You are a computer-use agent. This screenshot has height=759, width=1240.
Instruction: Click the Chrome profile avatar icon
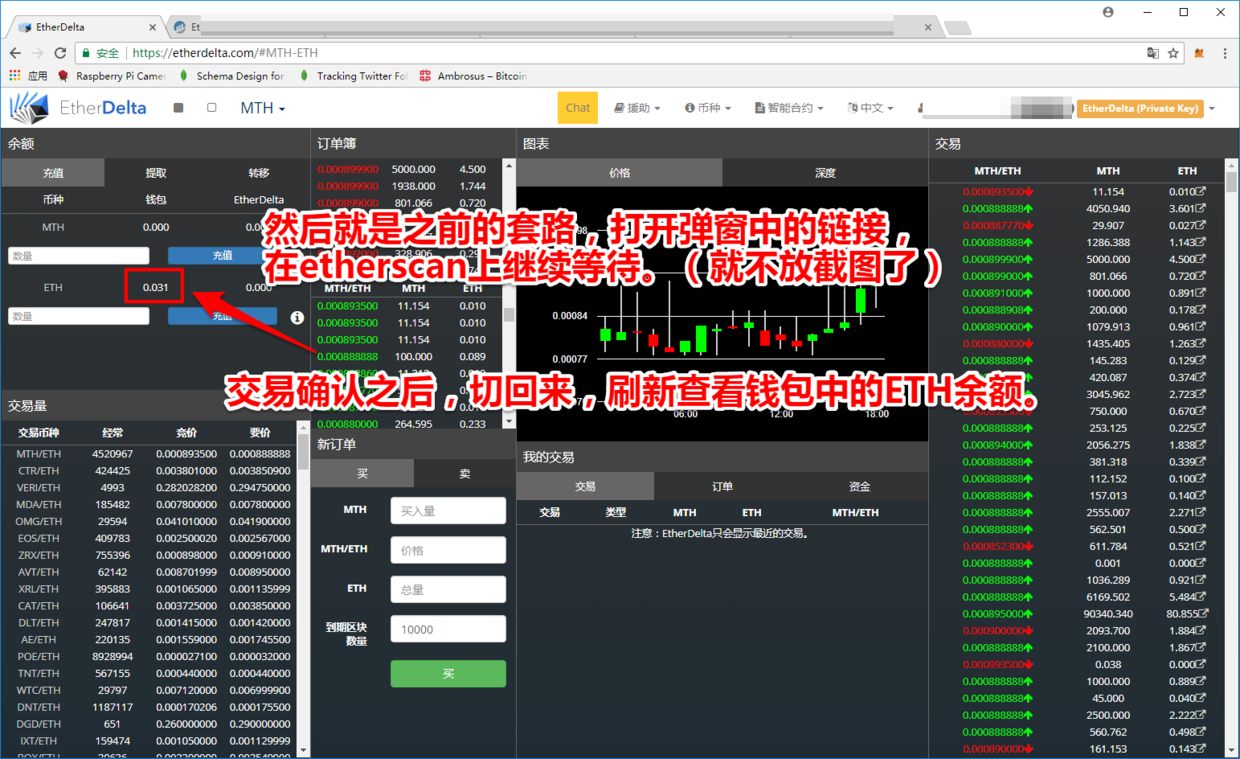tap(1108, 12)
